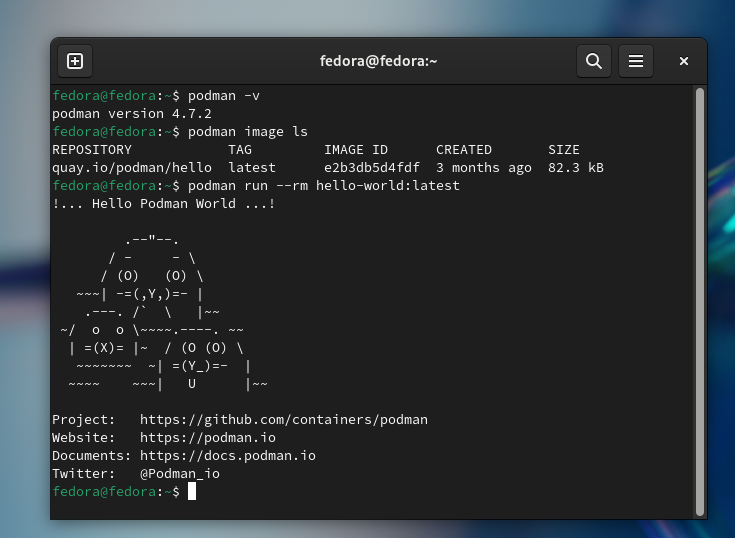
Task: Click the quay.io/podman/hello repository name
Action: [x=132, y=168]
